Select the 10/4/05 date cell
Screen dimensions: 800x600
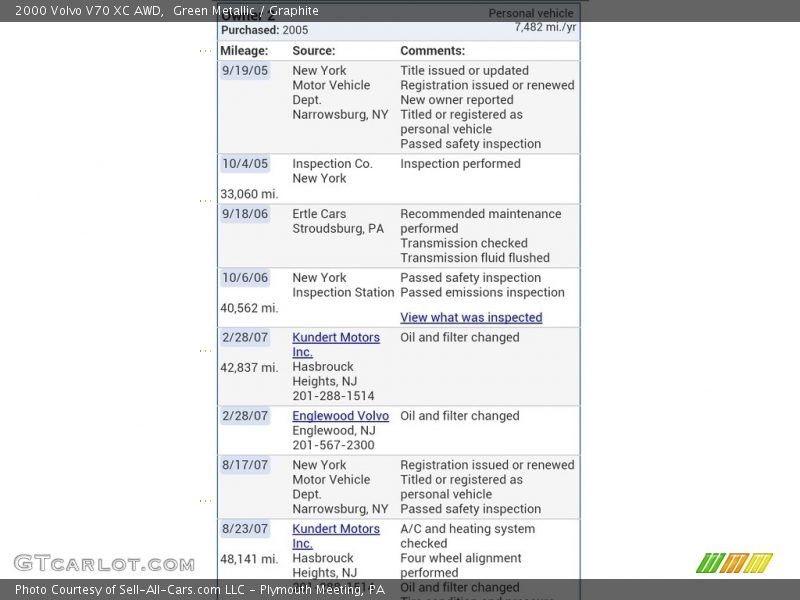(245, 164)
